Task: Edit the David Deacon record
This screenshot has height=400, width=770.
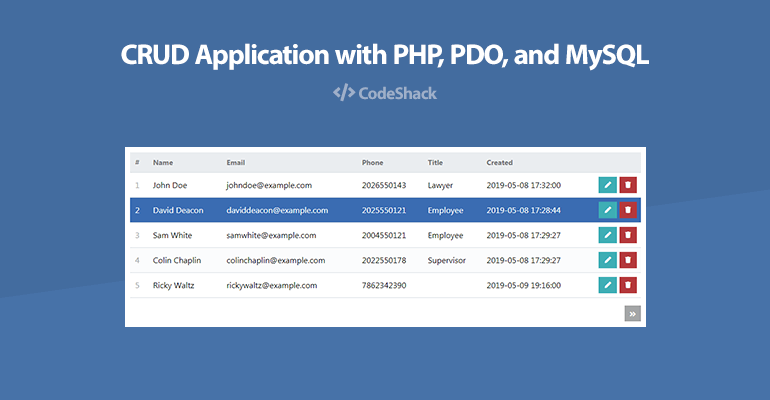Action: coord(607,210)
